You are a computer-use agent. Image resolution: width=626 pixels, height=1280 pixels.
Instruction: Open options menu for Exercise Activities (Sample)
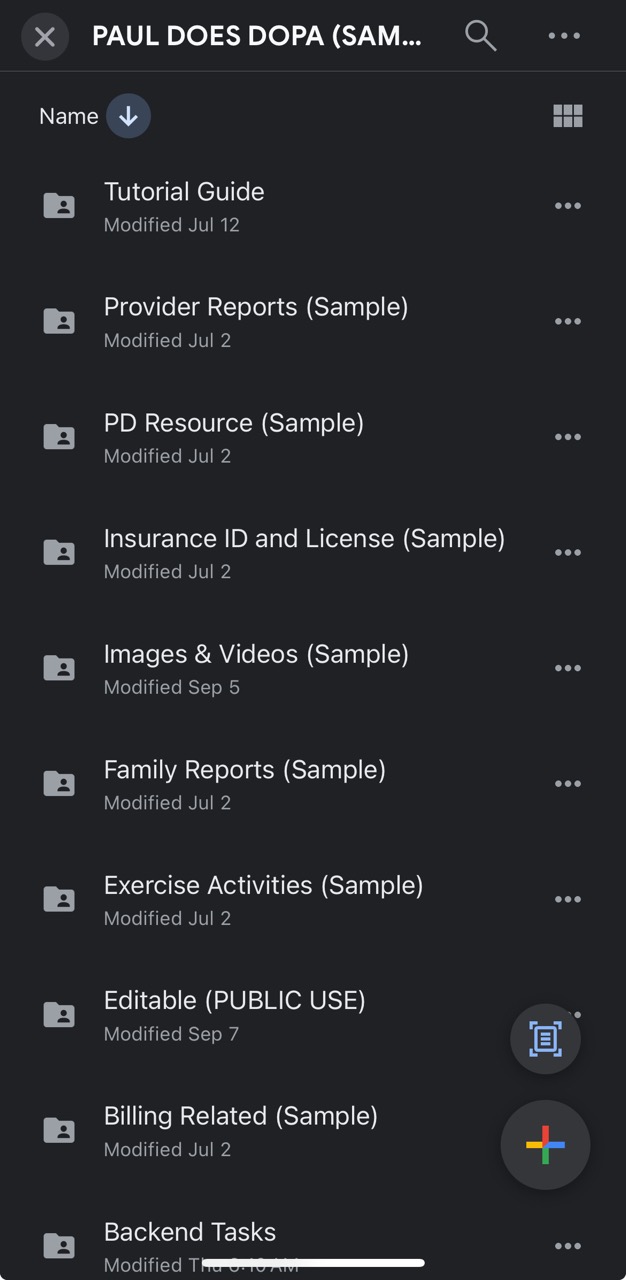(x=567, y=899)
